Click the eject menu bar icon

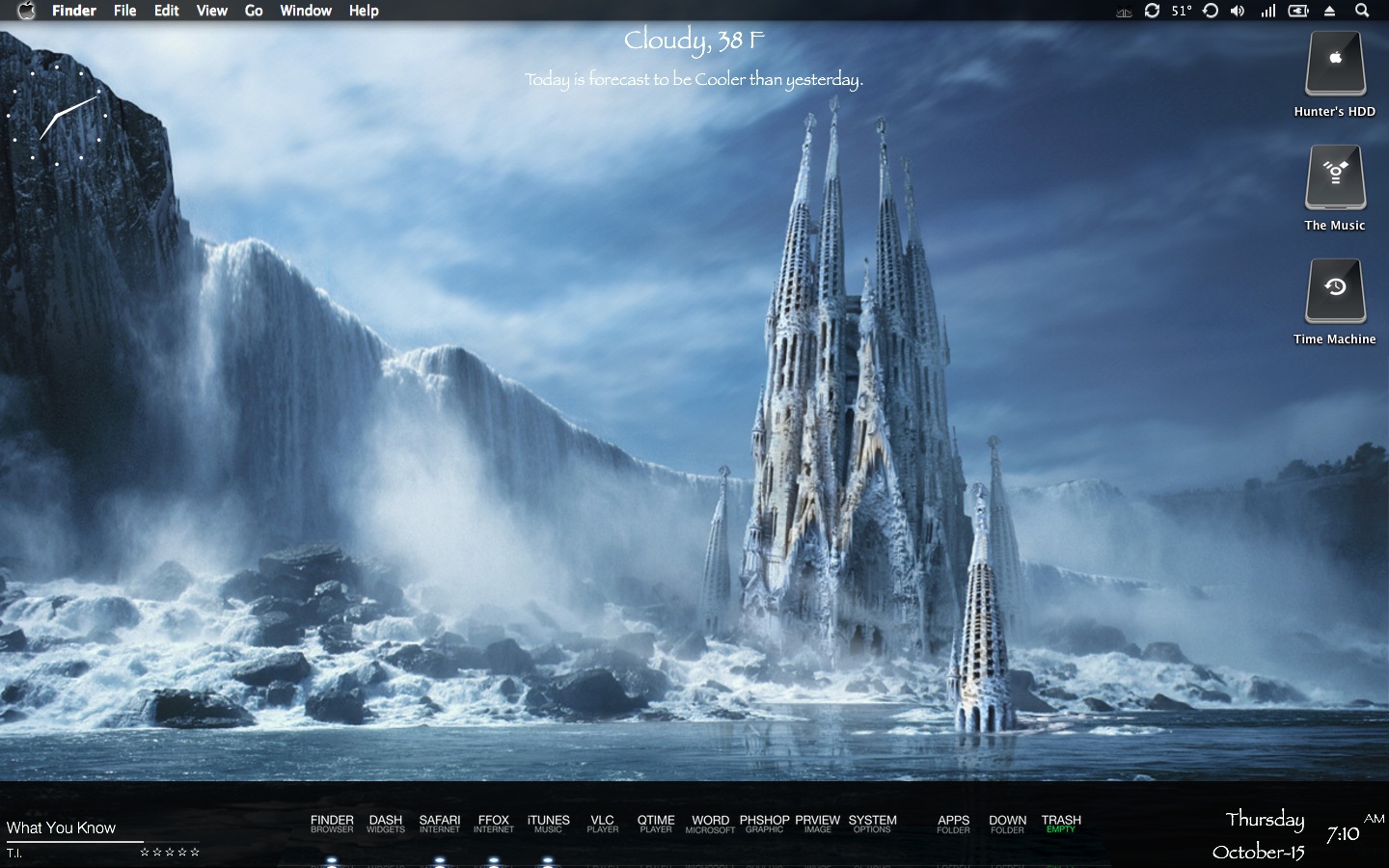tap(1330, 11)
